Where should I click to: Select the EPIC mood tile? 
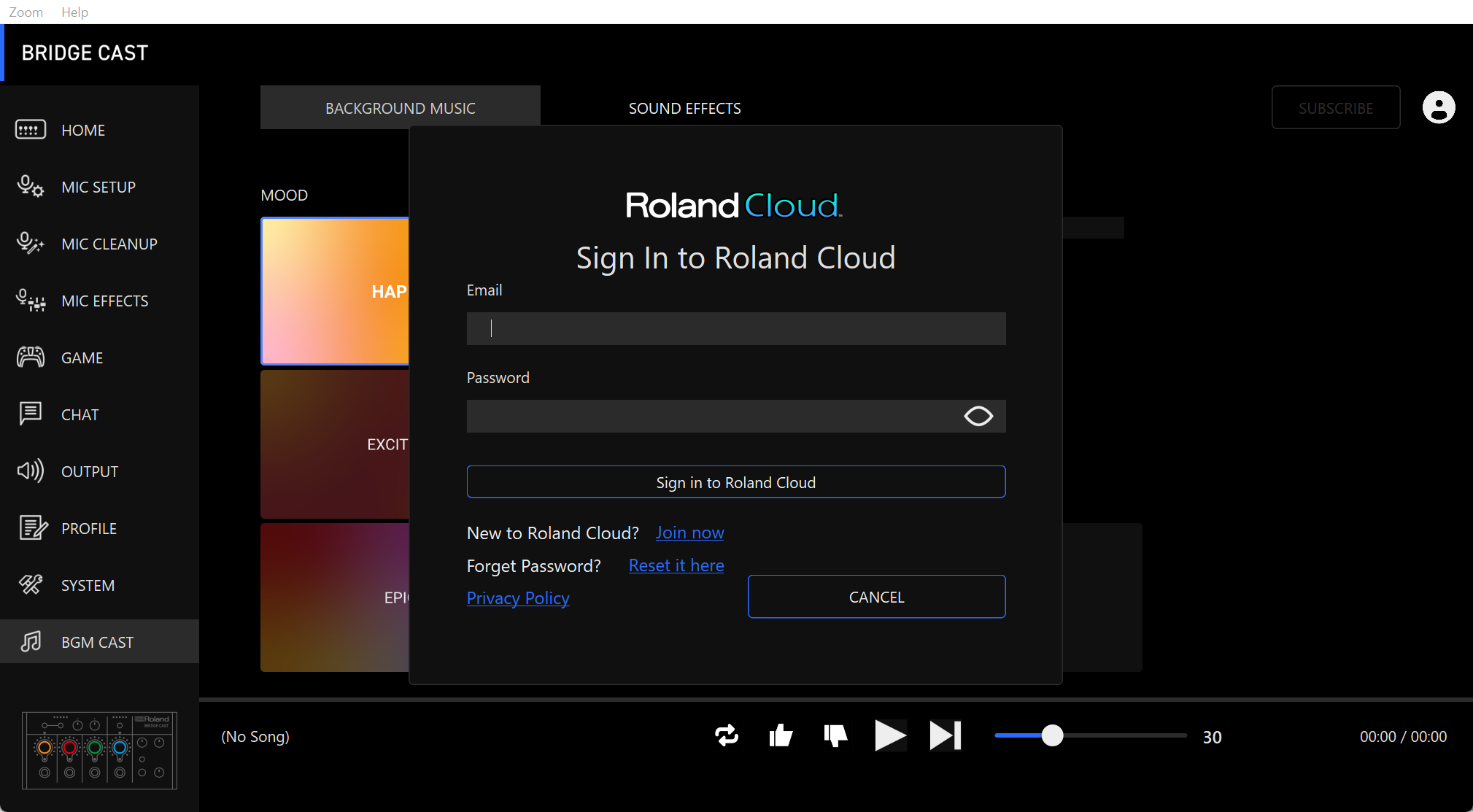point(336,598)
